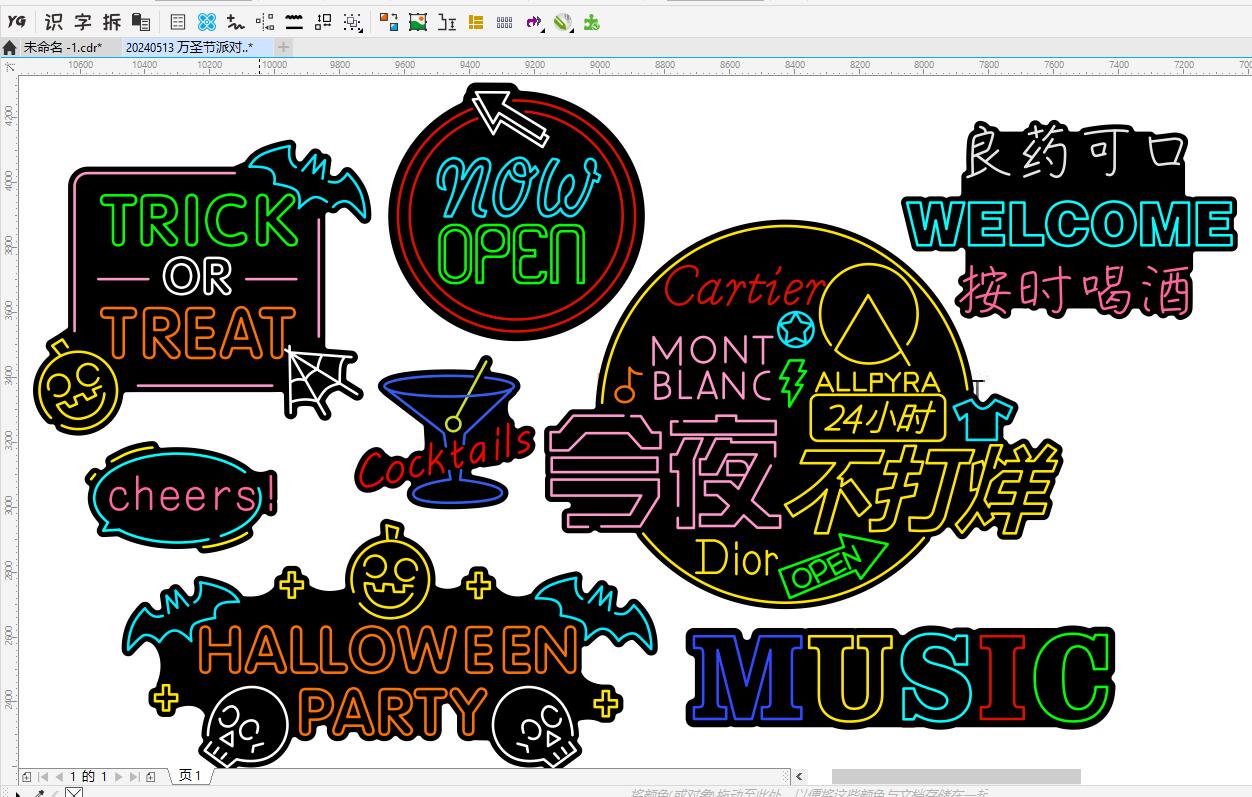
Task: Jump to the last page
Action: click(x=134, y=776)
